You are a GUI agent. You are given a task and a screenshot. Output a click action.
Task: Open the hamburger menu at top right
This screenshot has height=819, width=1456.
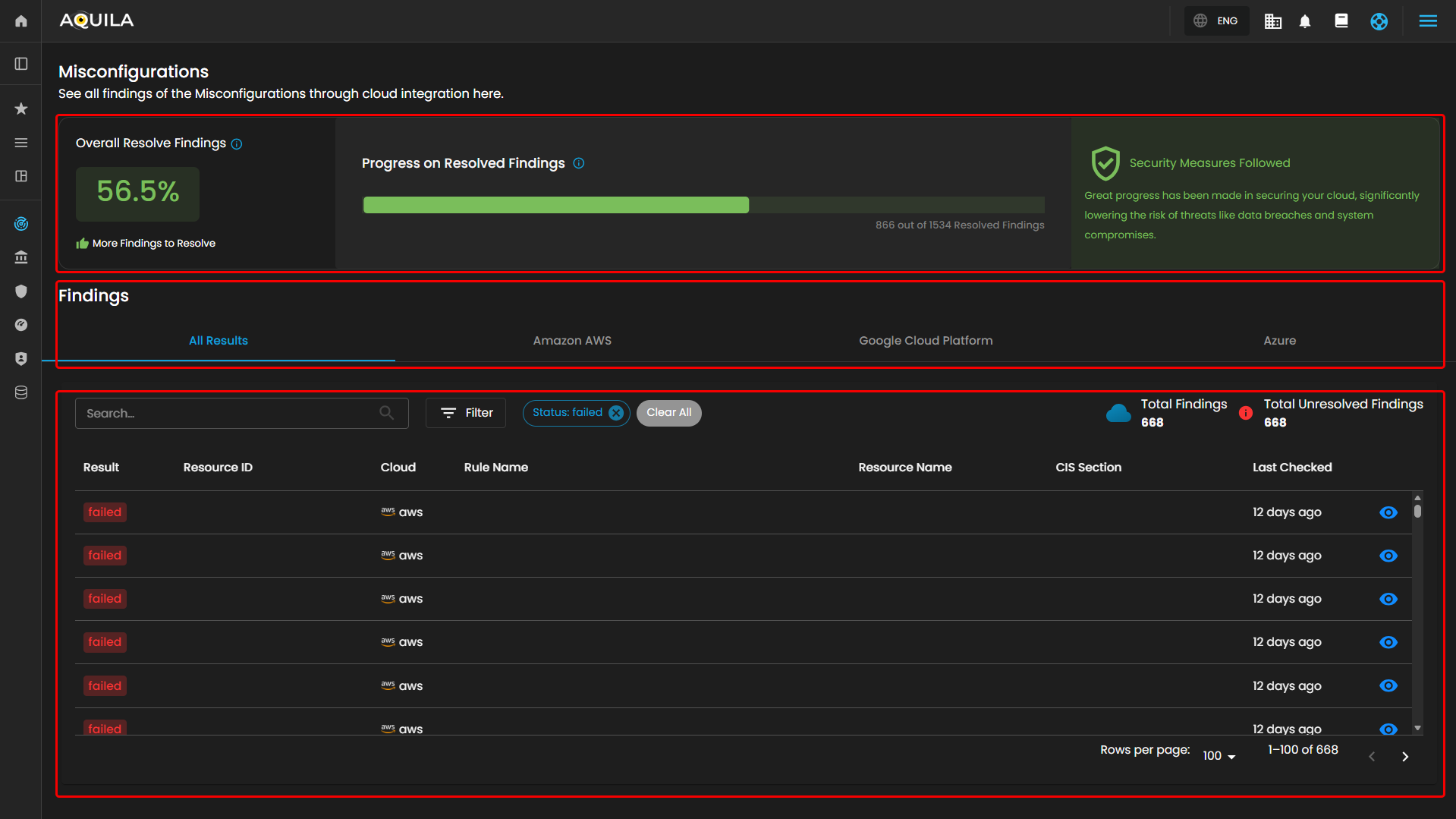(x=1428, y=21)
